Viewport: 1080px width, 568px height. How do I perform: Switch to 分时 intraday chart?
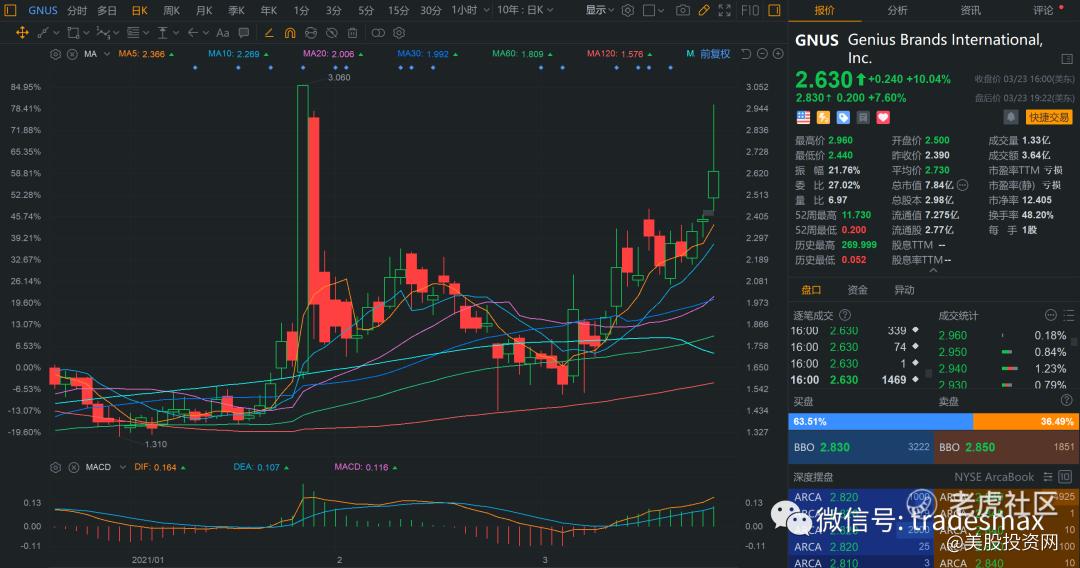77,10
